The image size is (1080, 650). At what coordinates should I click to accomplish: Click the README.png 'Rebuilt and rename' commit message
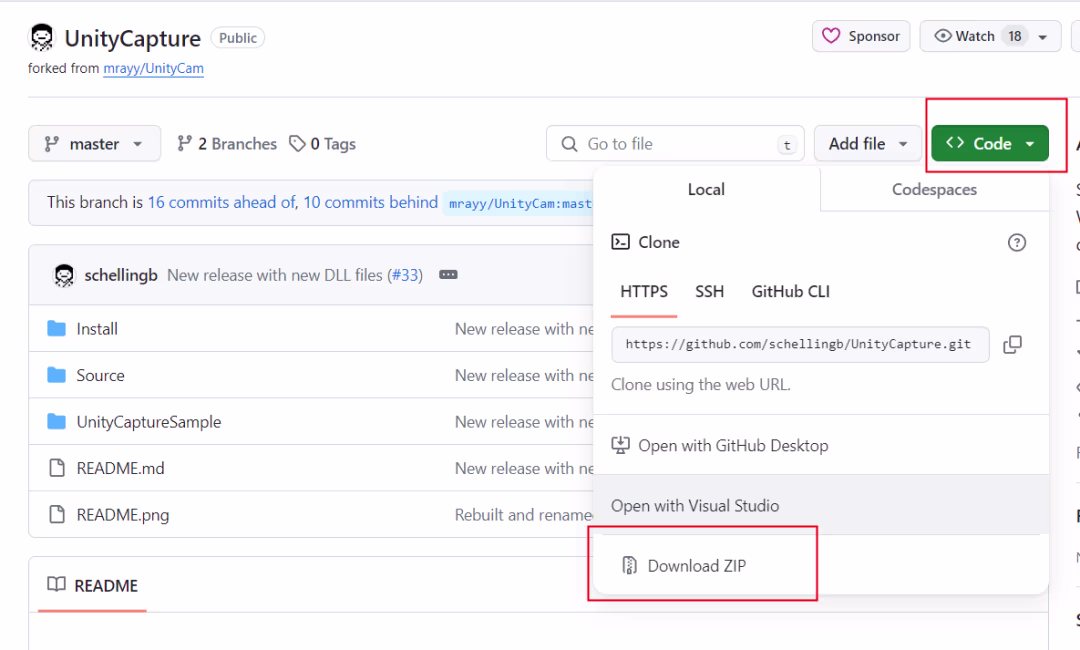pos(523,515)
